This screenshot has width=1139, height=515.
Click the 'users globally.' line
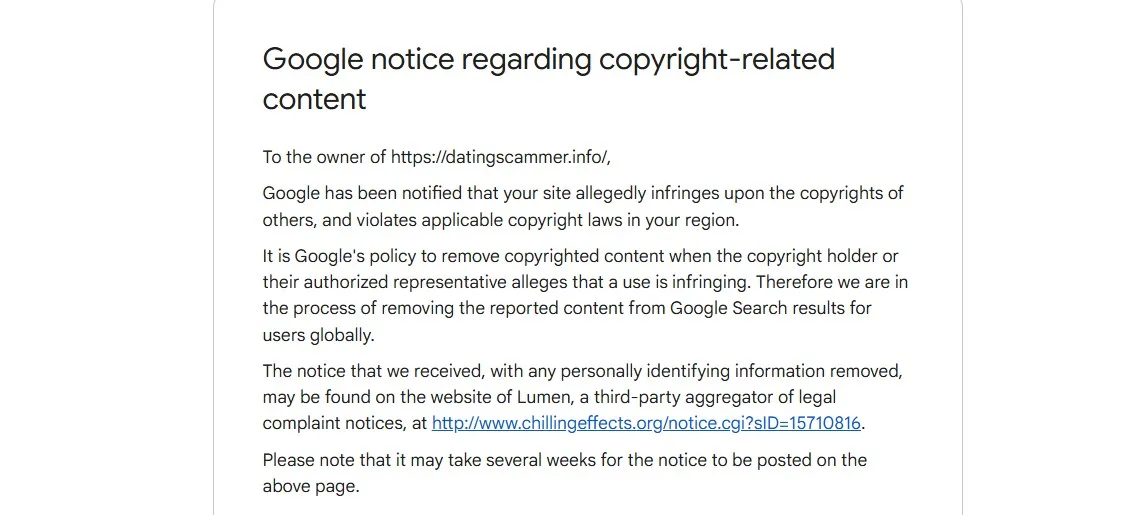[x=318, y=336]
